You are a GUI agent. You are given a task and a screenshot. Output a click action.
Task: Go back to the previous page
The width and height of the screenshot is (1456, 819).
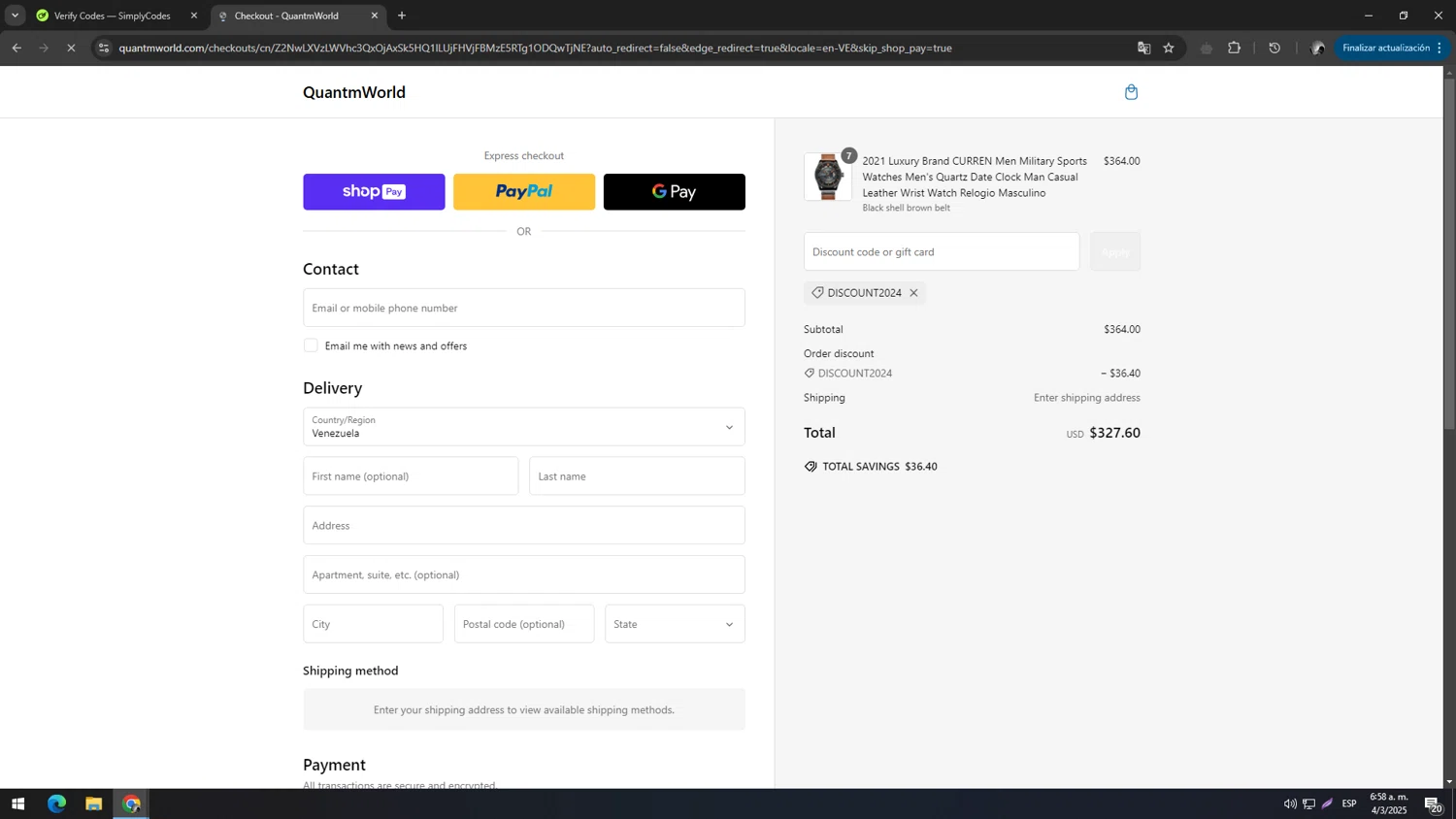pos(17,48)
